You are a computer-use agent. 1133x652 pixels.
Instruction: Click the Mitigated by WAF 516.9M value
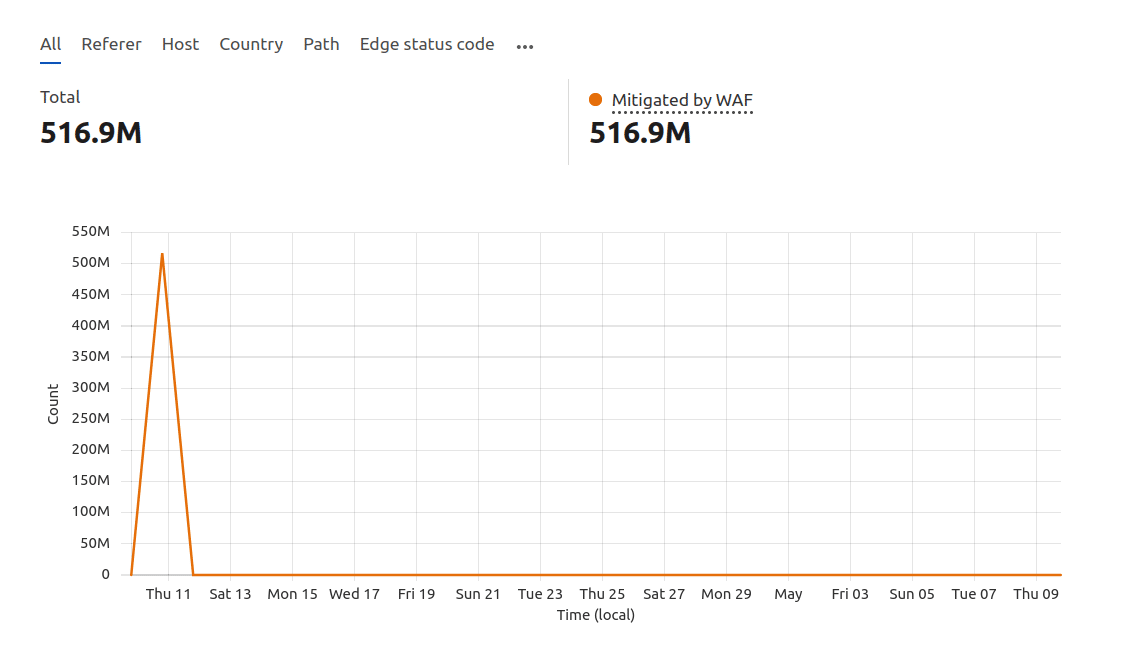click(639, 132)
